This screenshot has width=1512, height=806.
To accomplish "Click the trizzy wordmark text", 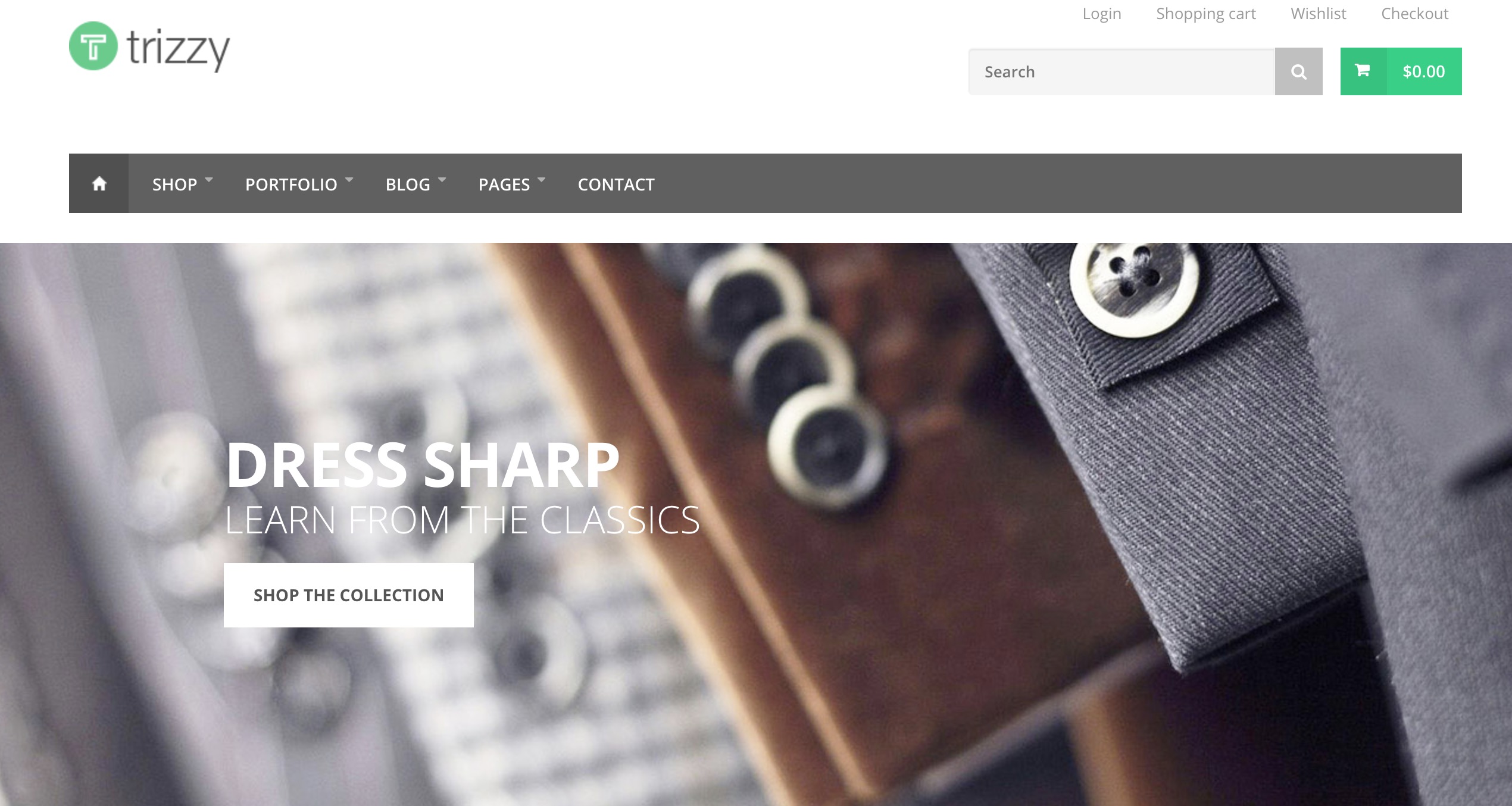I will pos(179,49).
